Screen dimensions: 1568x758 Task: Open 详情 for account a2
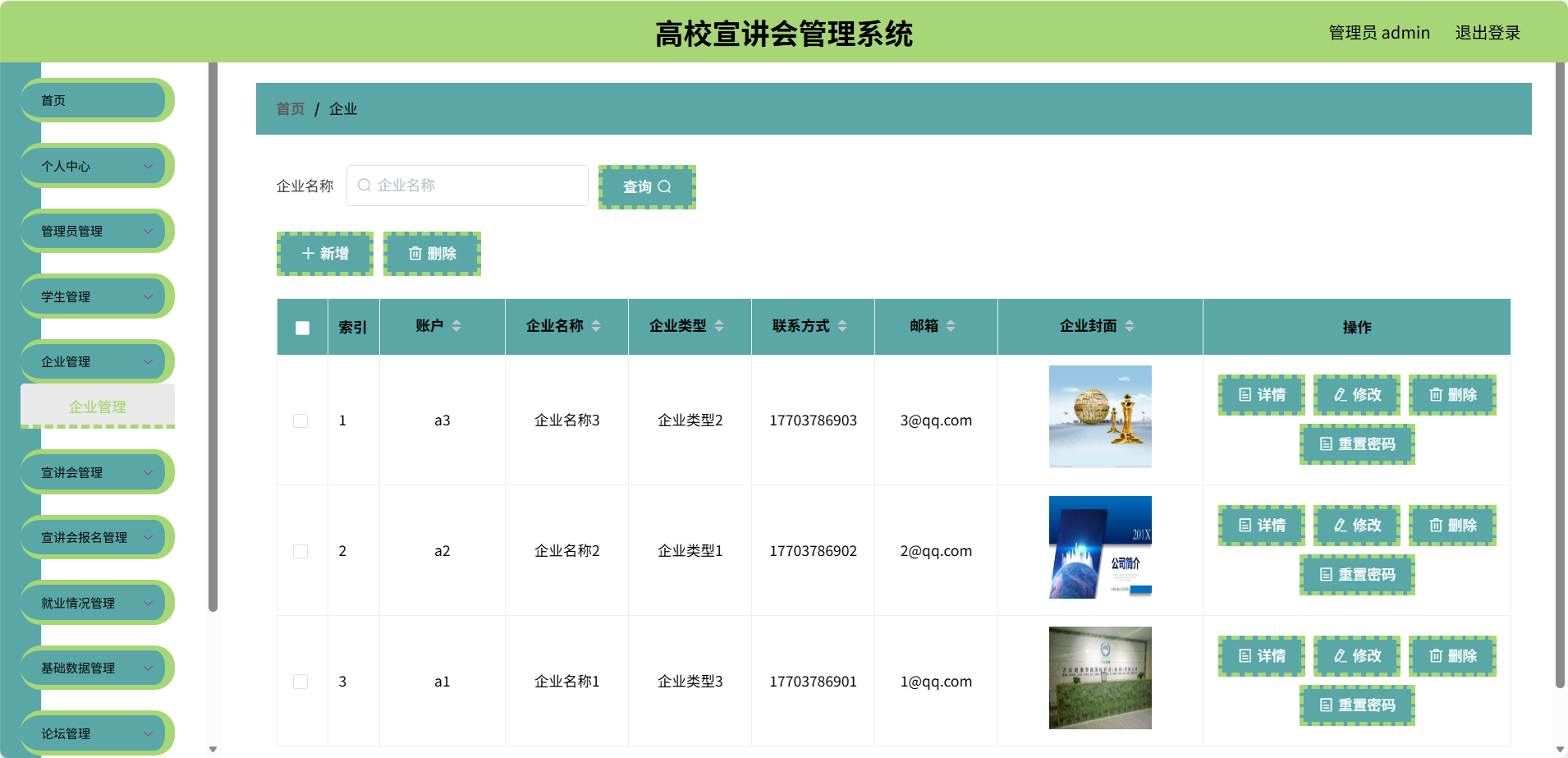pyautogui.click(x=1262, y=526)
